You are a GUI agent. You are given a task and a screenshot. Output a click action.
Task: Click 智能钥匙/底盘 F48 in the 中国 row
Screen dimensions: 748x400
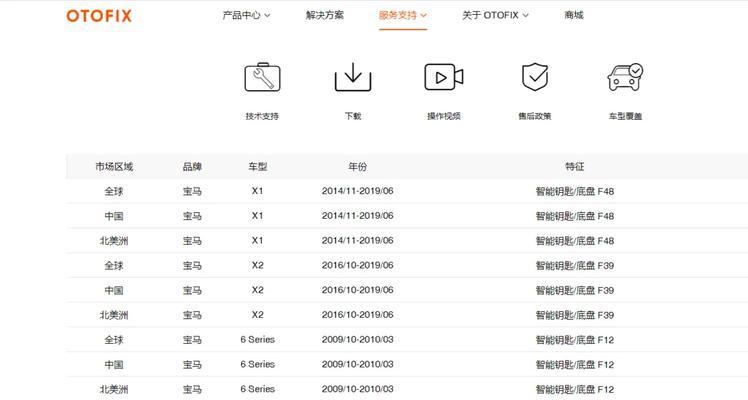click(575, 216)
